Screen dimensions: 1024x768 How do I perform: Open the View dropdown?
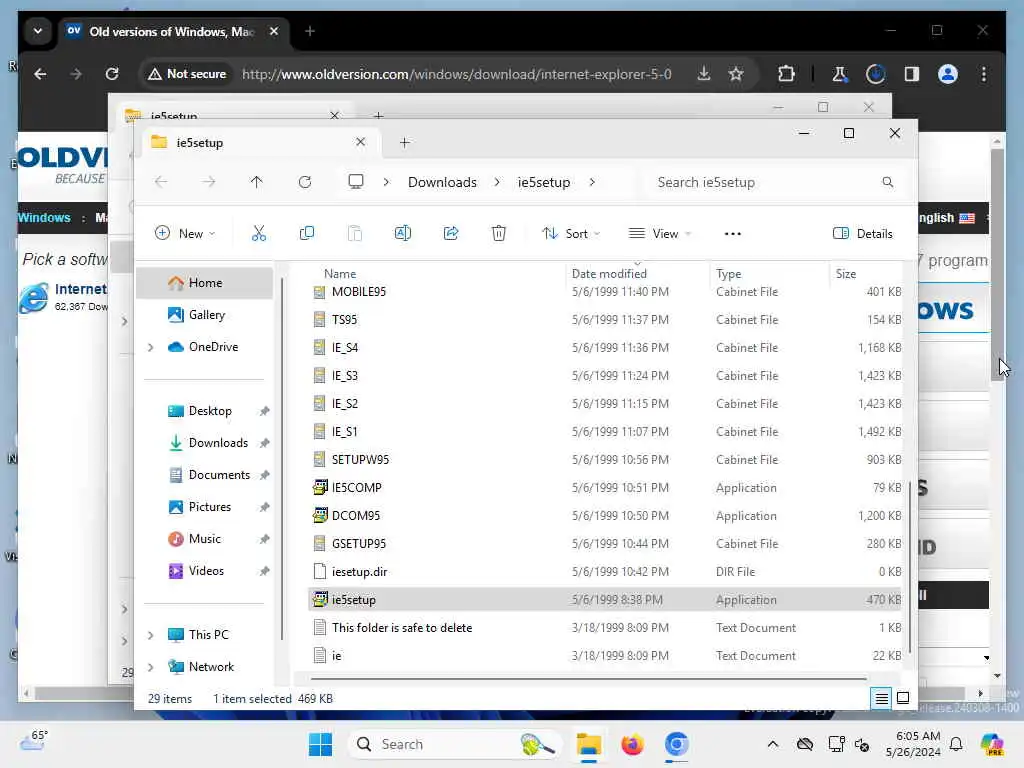660,234
